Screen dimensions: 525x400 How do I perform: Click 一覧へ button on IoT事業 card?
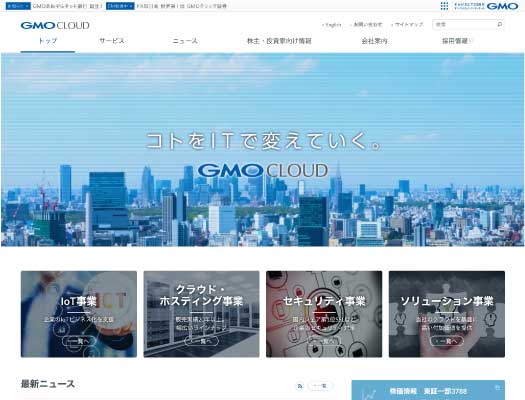(x=79, y=341)
